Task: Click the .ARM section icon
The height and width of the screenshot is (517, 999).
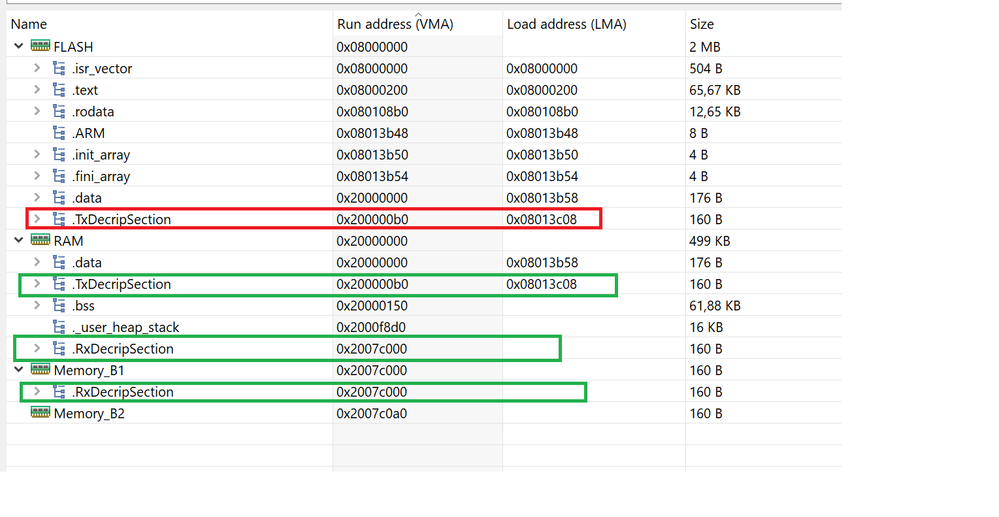Action: pyautogui.click(x=59, y=133)
